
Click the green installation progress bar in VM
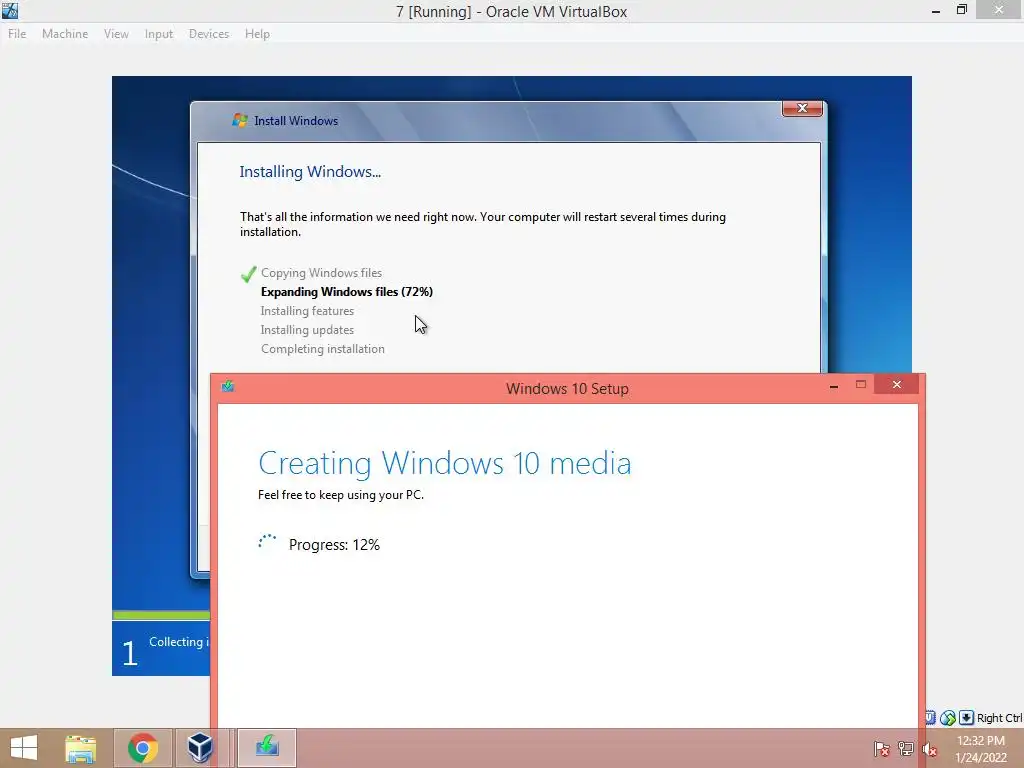(x=161, y=615)
